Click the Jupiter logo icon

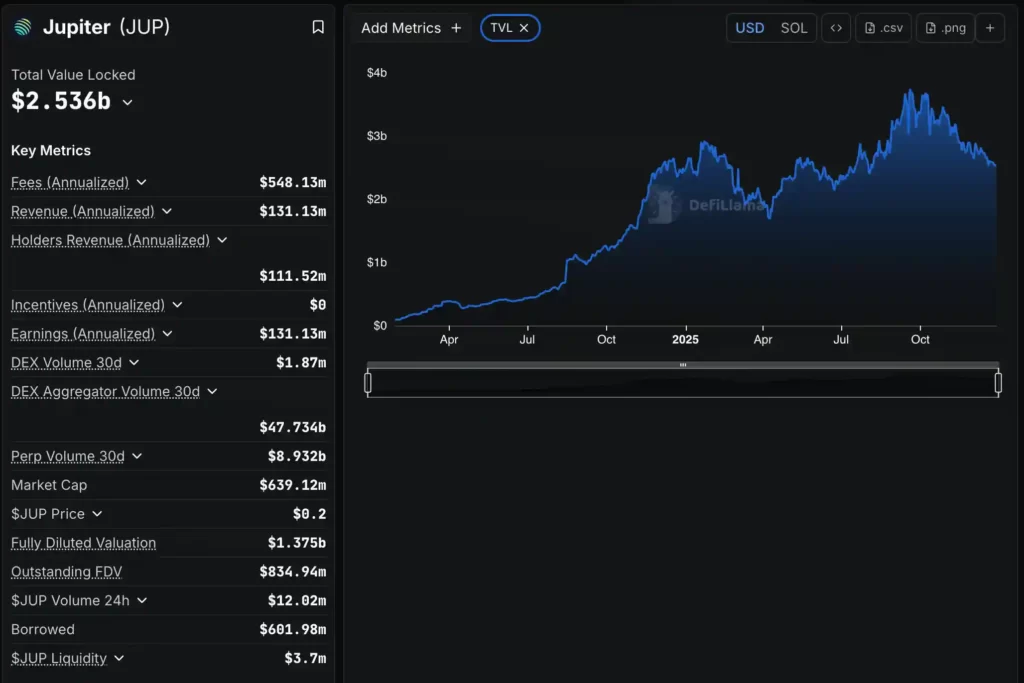tap(22, 28)
